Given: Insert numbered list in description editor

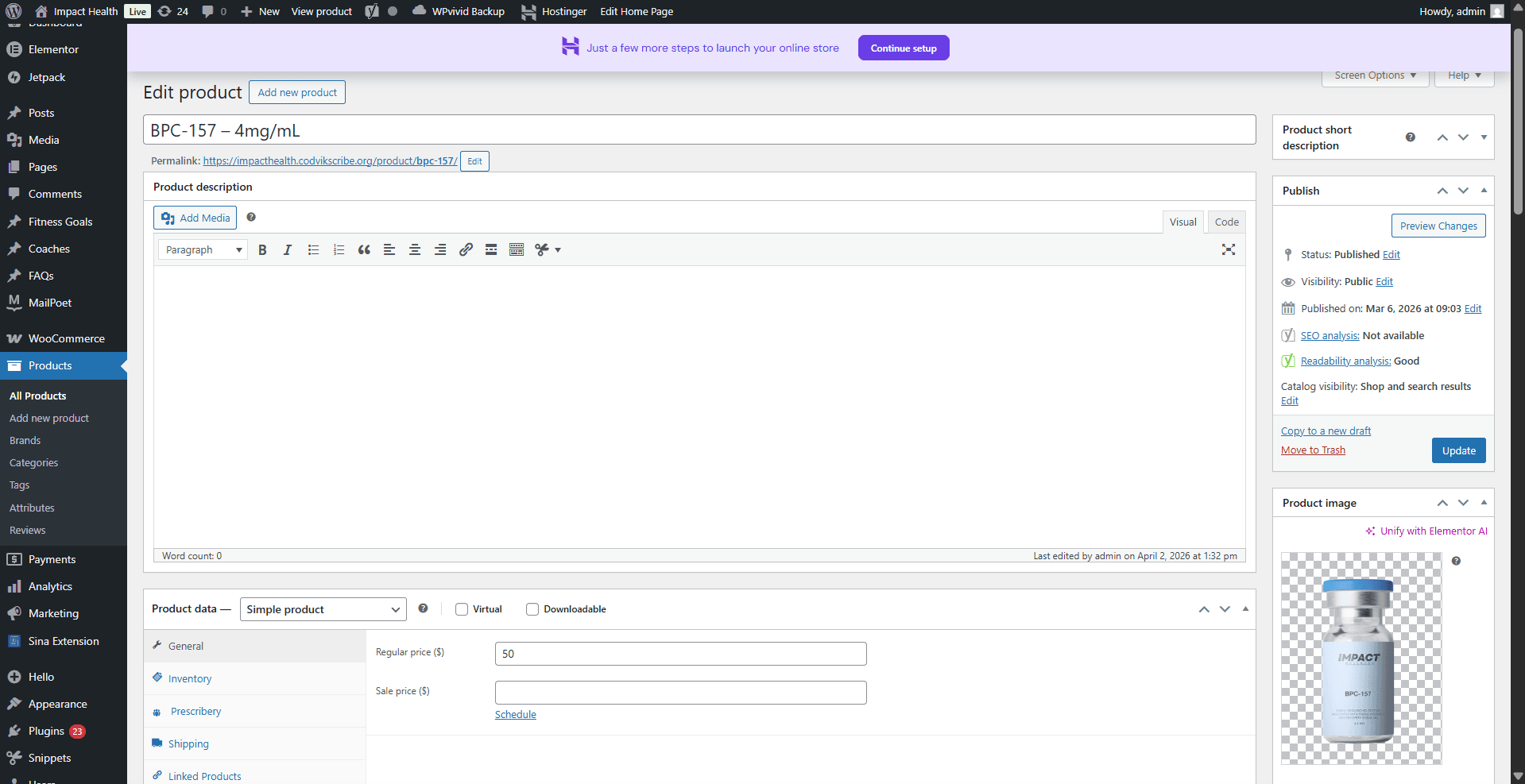Looking at the screenshot, I should point(339,249).
